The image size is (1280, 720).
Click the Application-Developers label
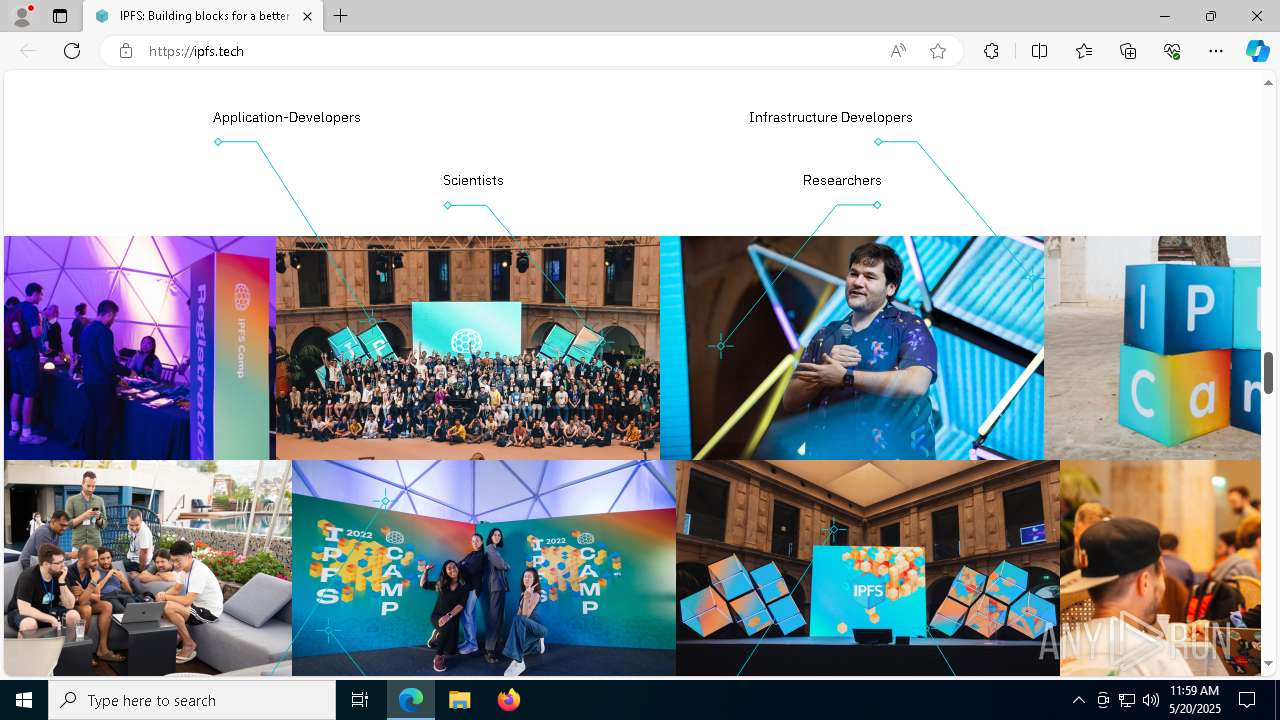pyautogui.click(x=286, y=117)
